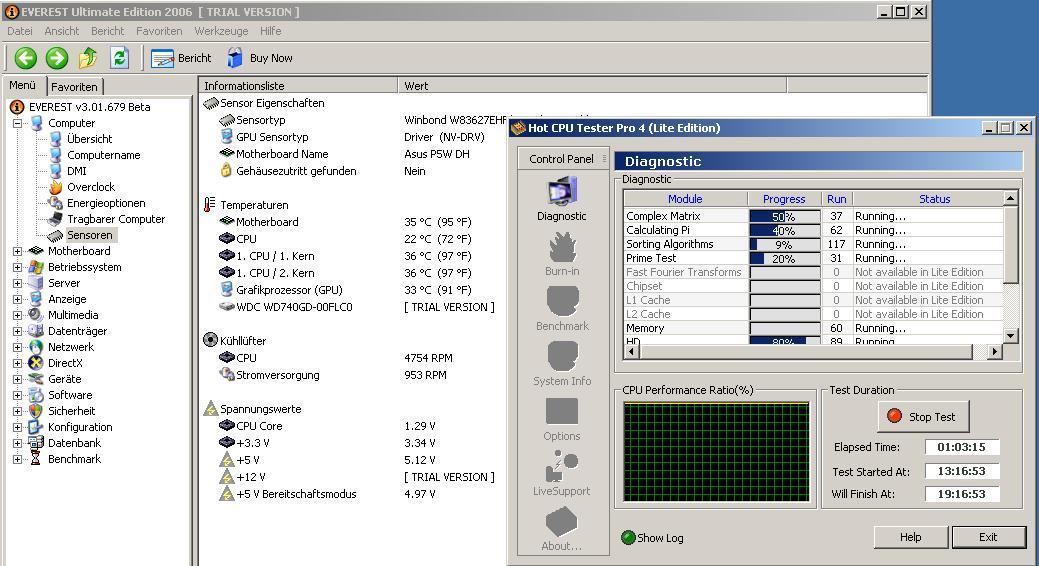1039x566 pixels.
Task: Expand the Server tree node
Action: 17,283
